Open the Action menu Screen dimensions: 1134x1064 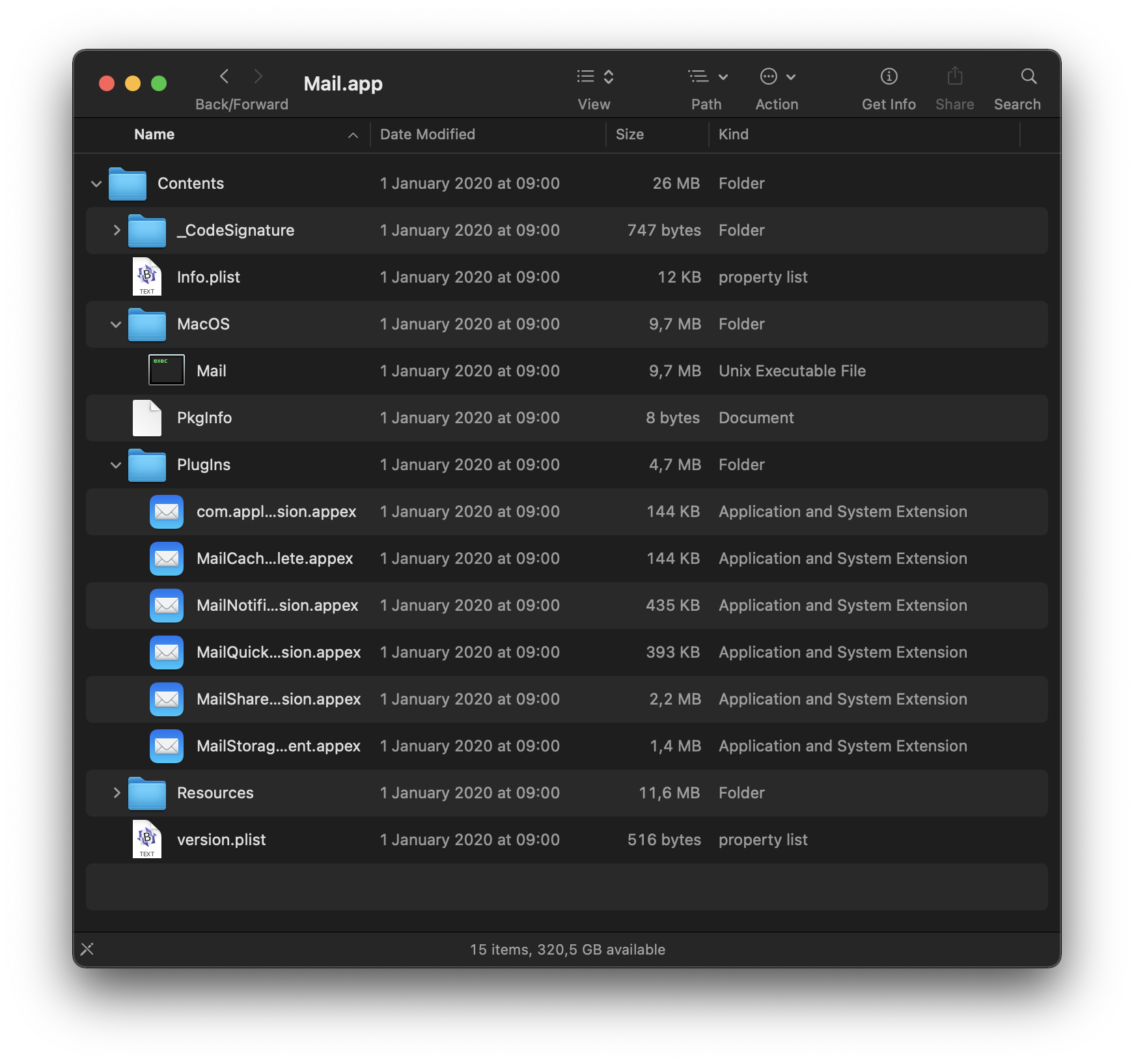pyautogui.click(x=777, y=77)
